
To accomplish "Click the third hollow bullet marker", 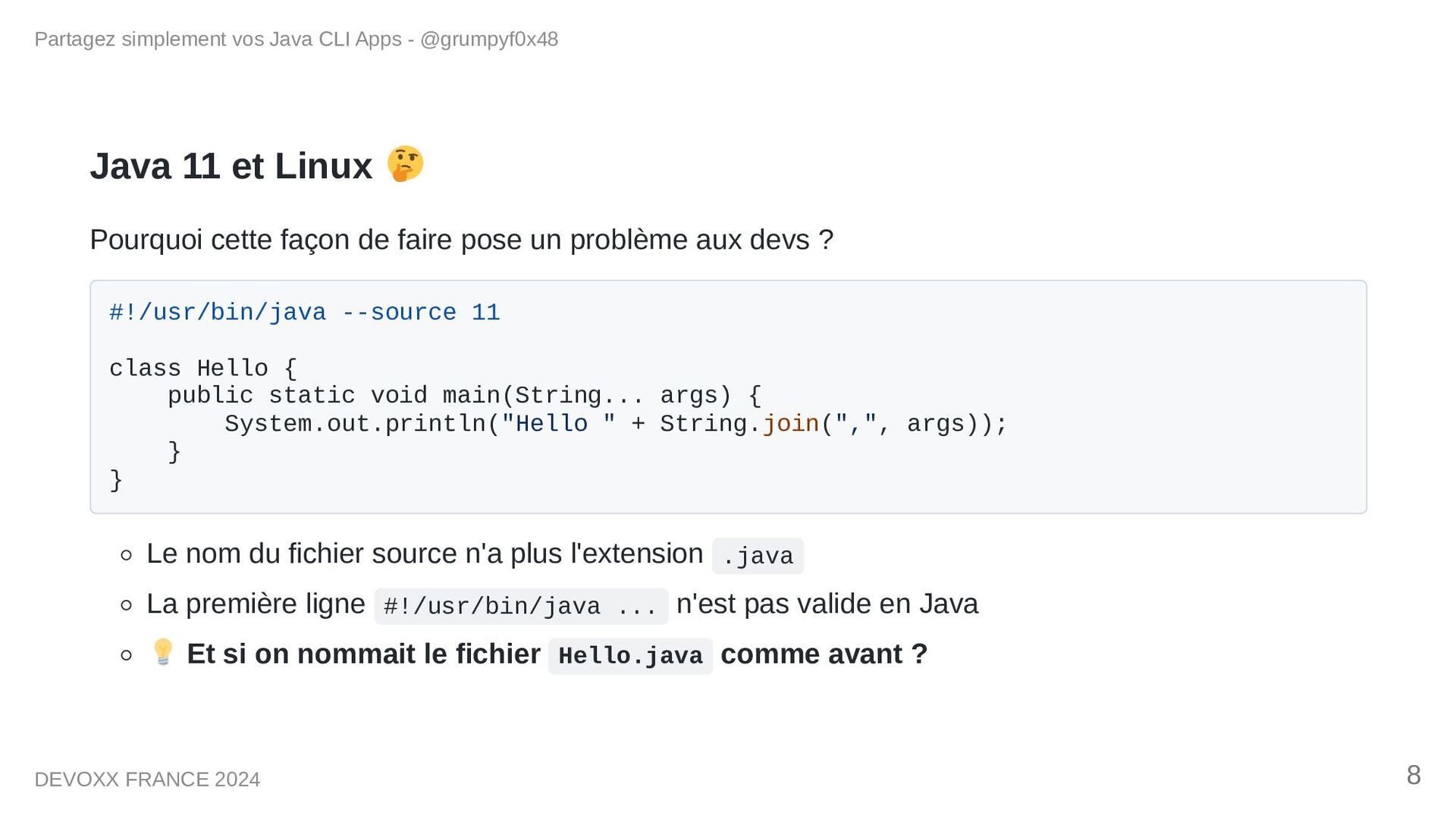I will 127,655.
